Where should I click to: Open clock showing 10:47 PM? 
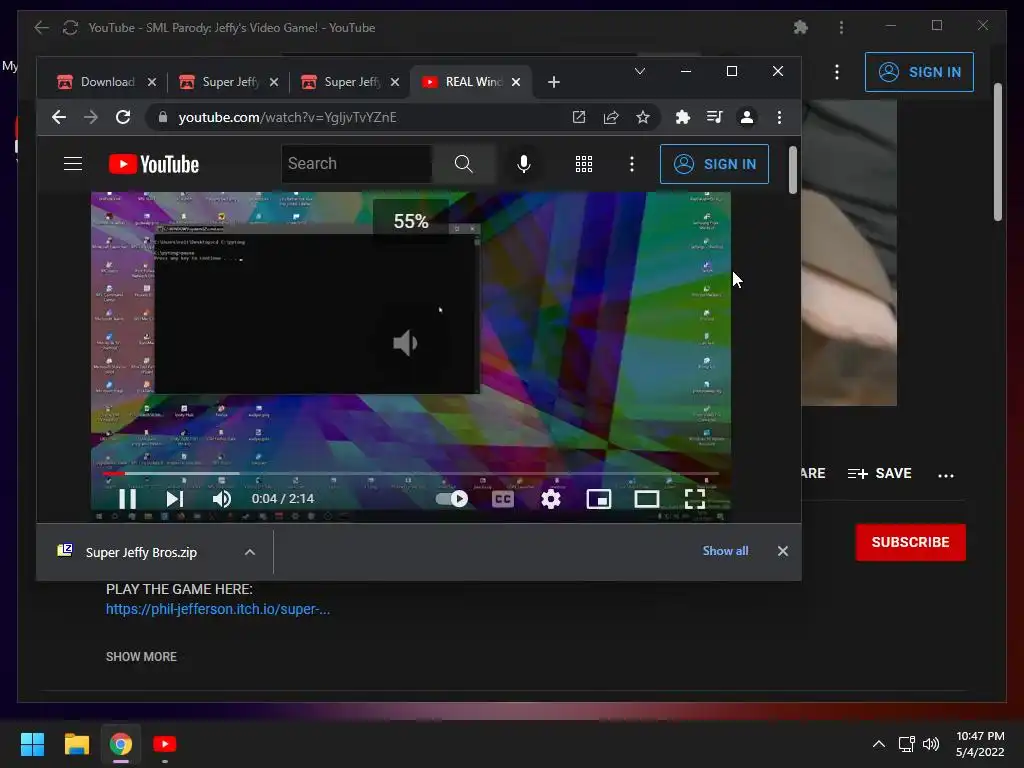[980, 744]
